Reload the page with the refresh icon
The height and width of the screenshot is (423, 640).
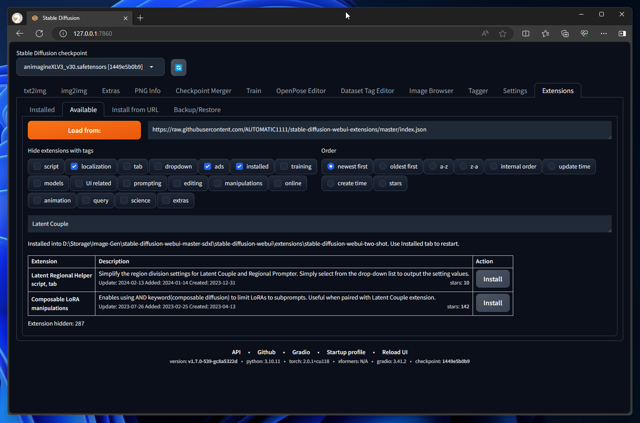39,33
